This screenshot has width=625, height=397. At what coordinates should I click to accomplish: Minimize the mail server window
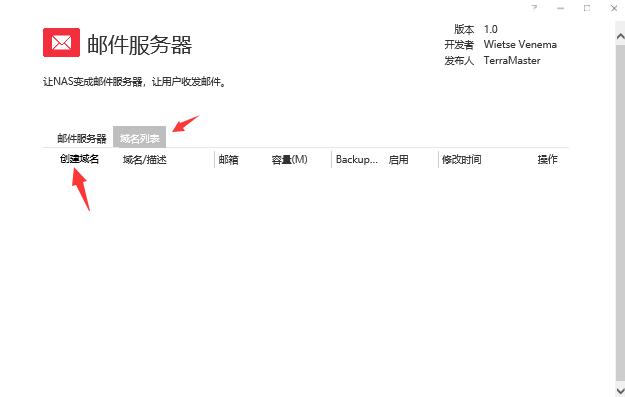560,8
